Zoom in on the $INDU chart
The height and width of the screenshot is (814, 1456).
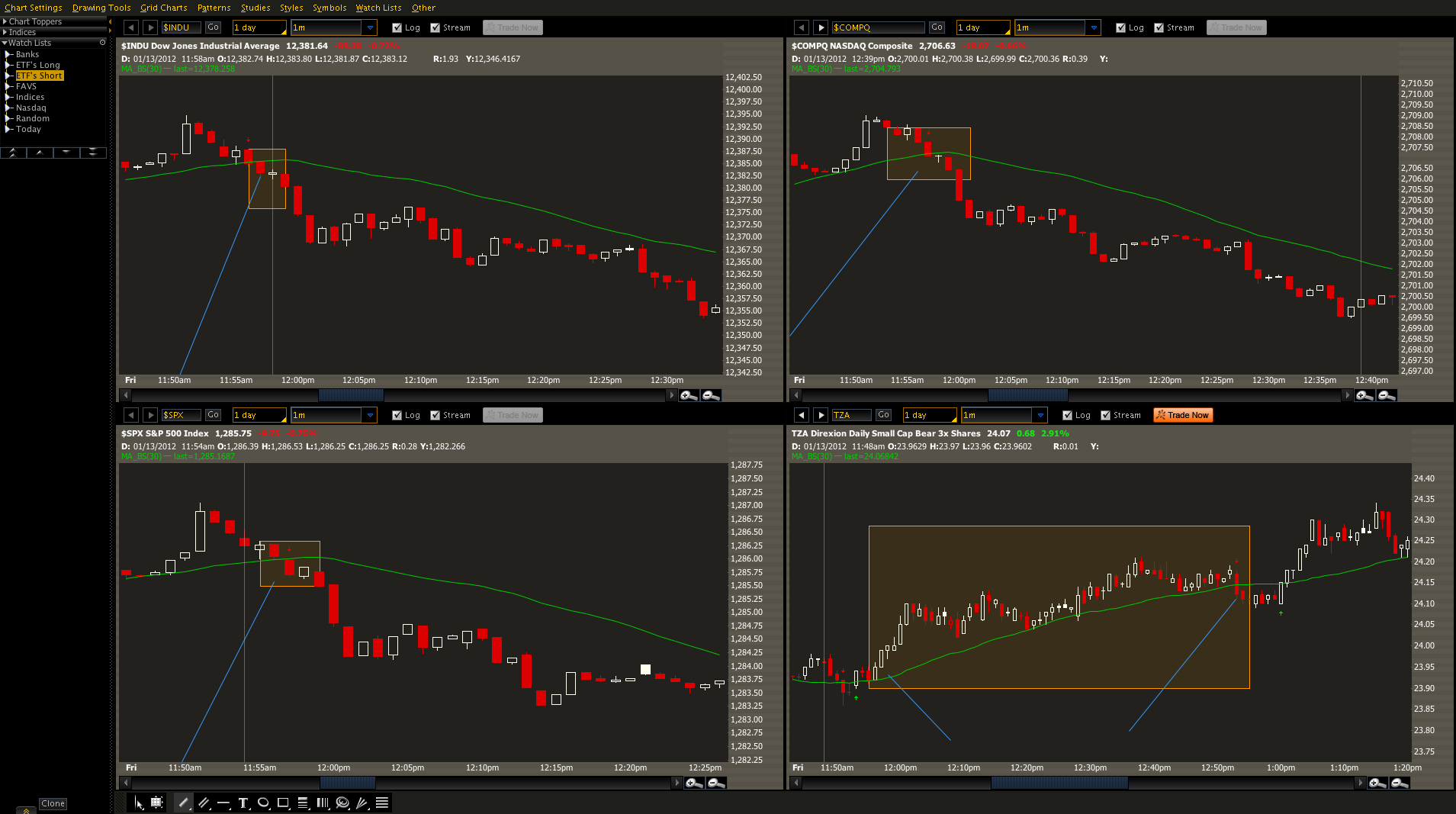pos(689,395)
